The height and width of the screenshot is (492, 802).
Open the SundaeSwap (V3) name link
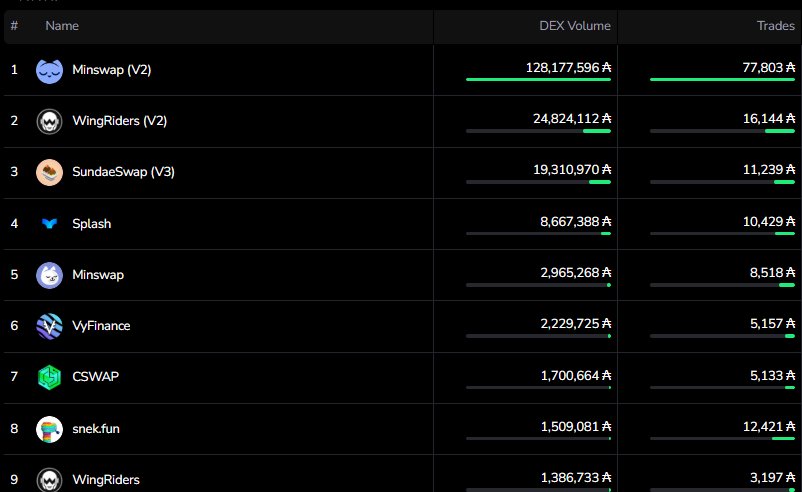pos(123,172)
